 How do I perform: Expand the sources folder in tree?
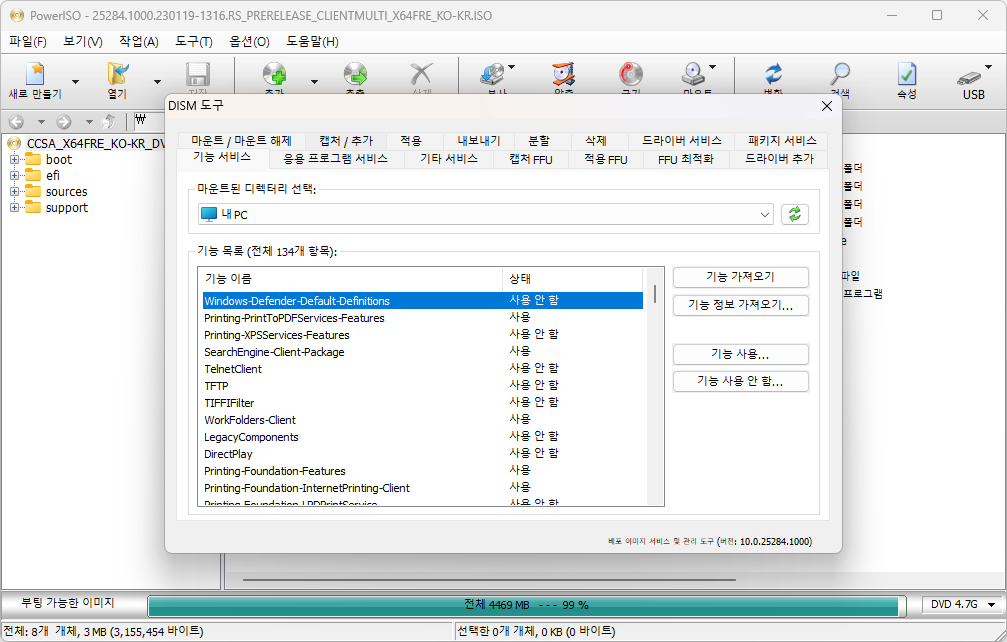point(14,191)
